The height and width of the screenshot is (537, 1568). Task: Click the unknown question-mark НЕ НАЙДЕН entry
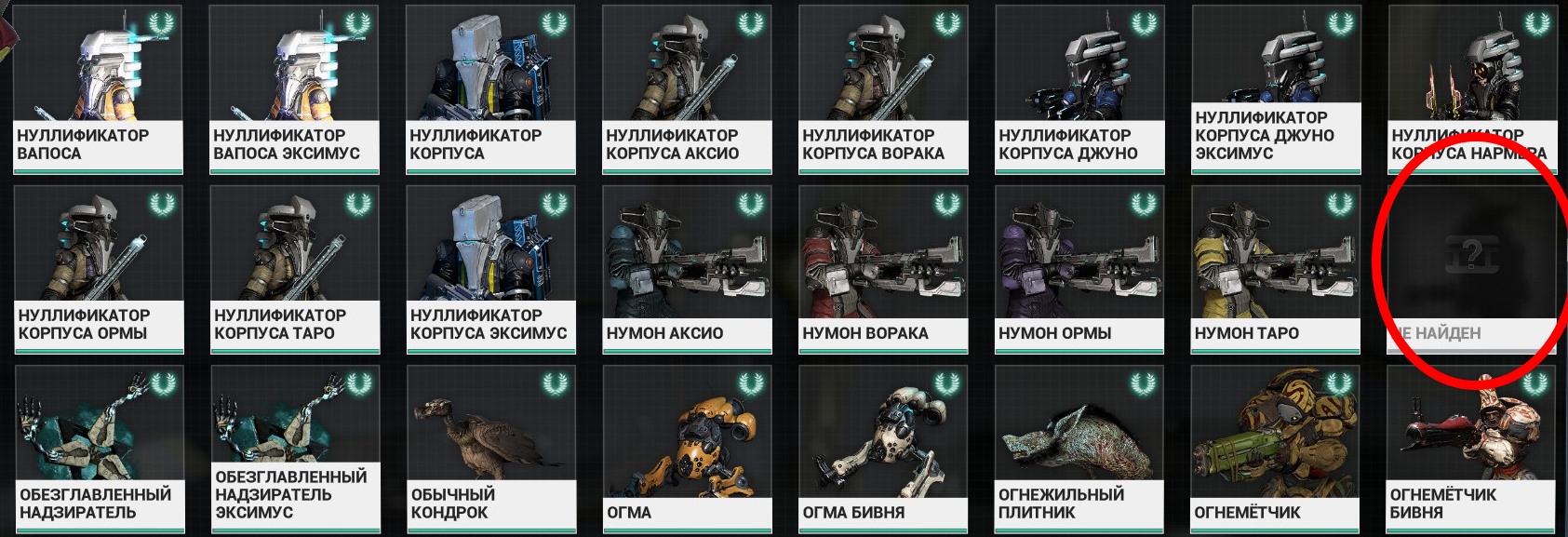click(1472, 270)
